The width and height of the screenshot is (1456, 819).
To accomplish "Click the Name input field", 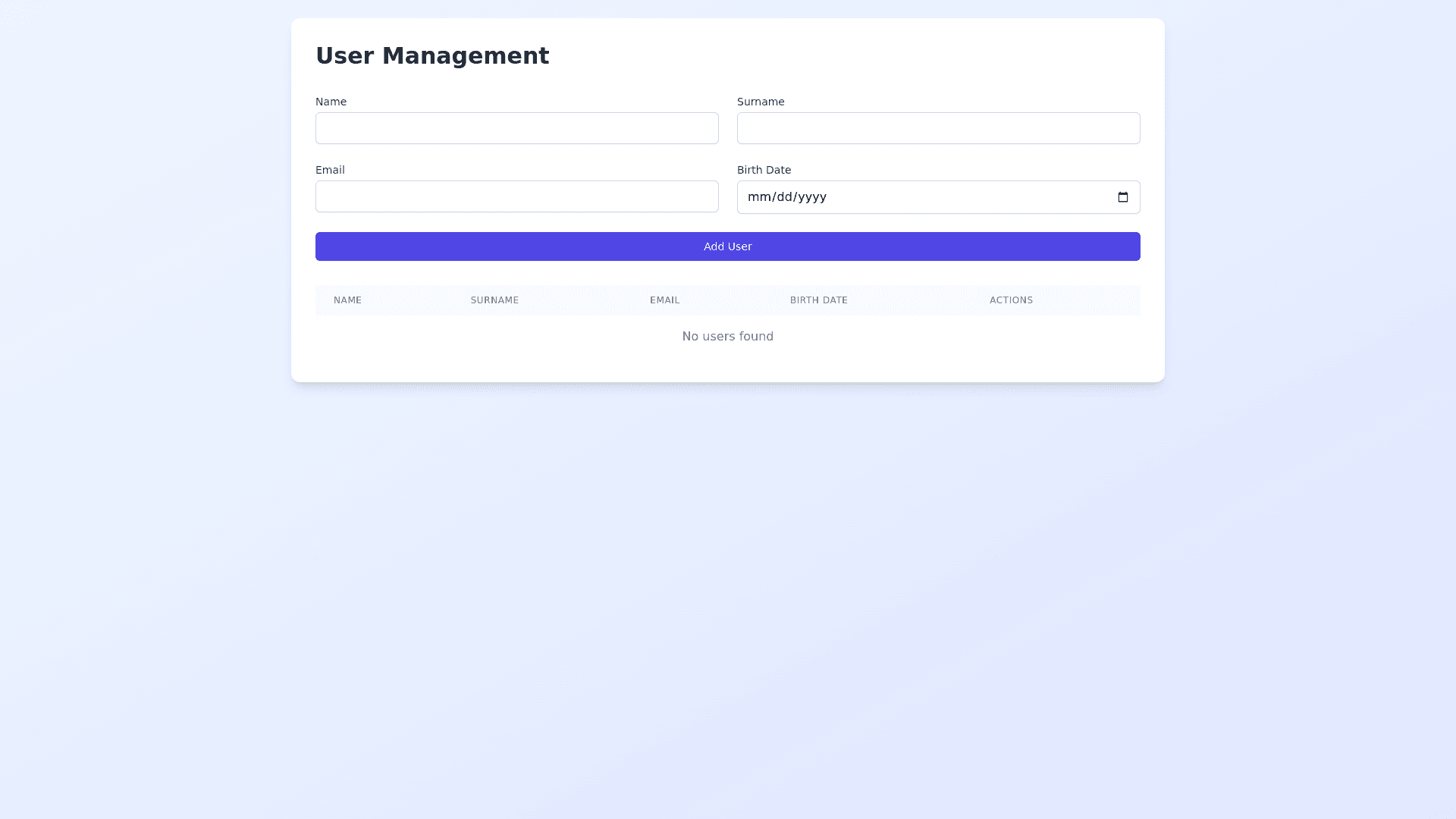I will (x=516, y=128).
